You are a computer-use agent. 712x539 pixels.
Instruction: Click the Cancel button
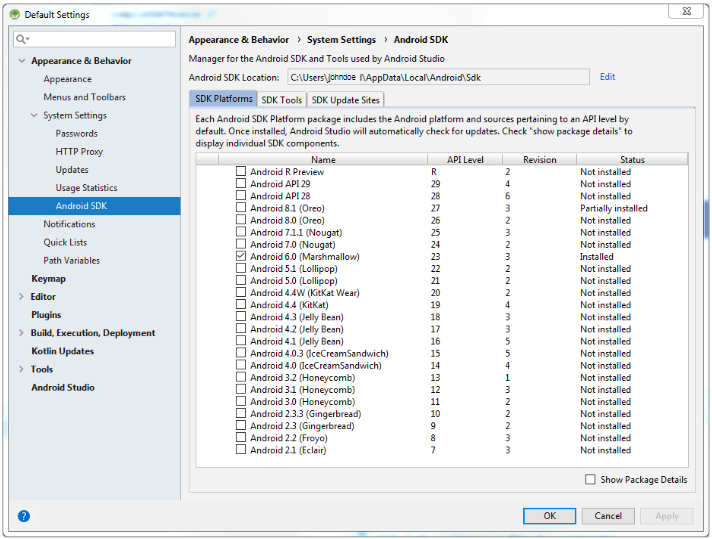608,516
